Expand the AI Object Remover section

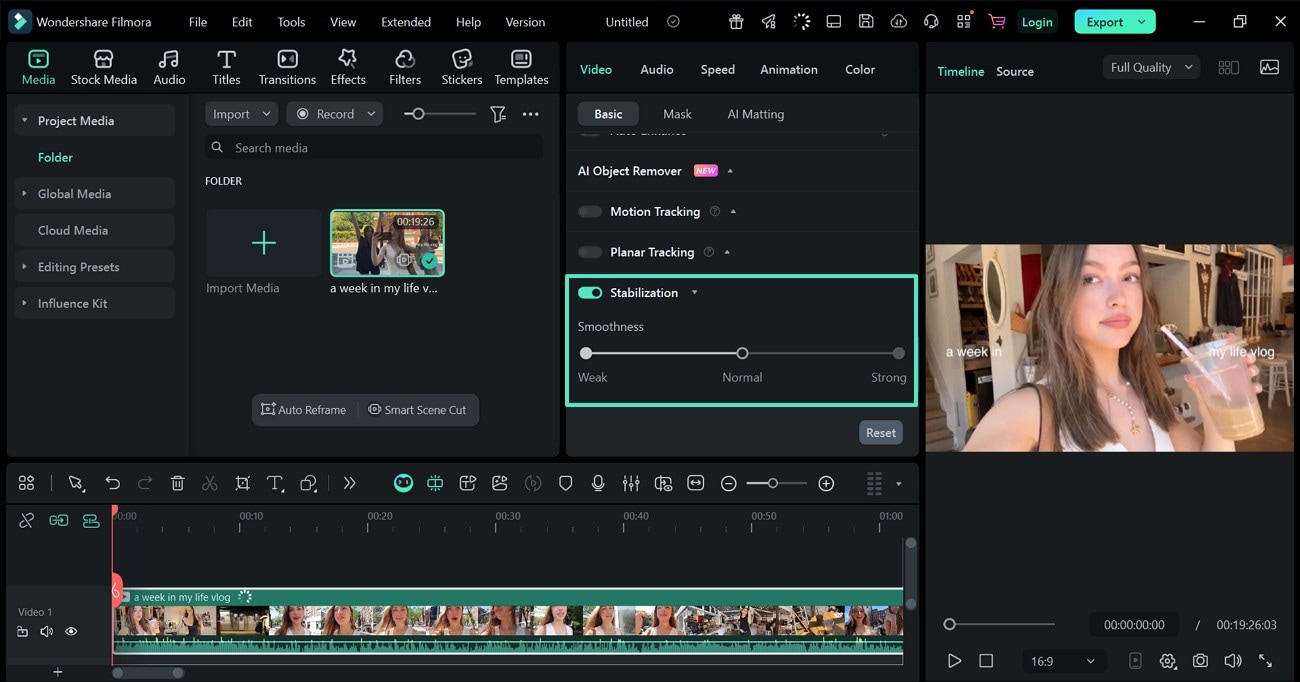729,170
